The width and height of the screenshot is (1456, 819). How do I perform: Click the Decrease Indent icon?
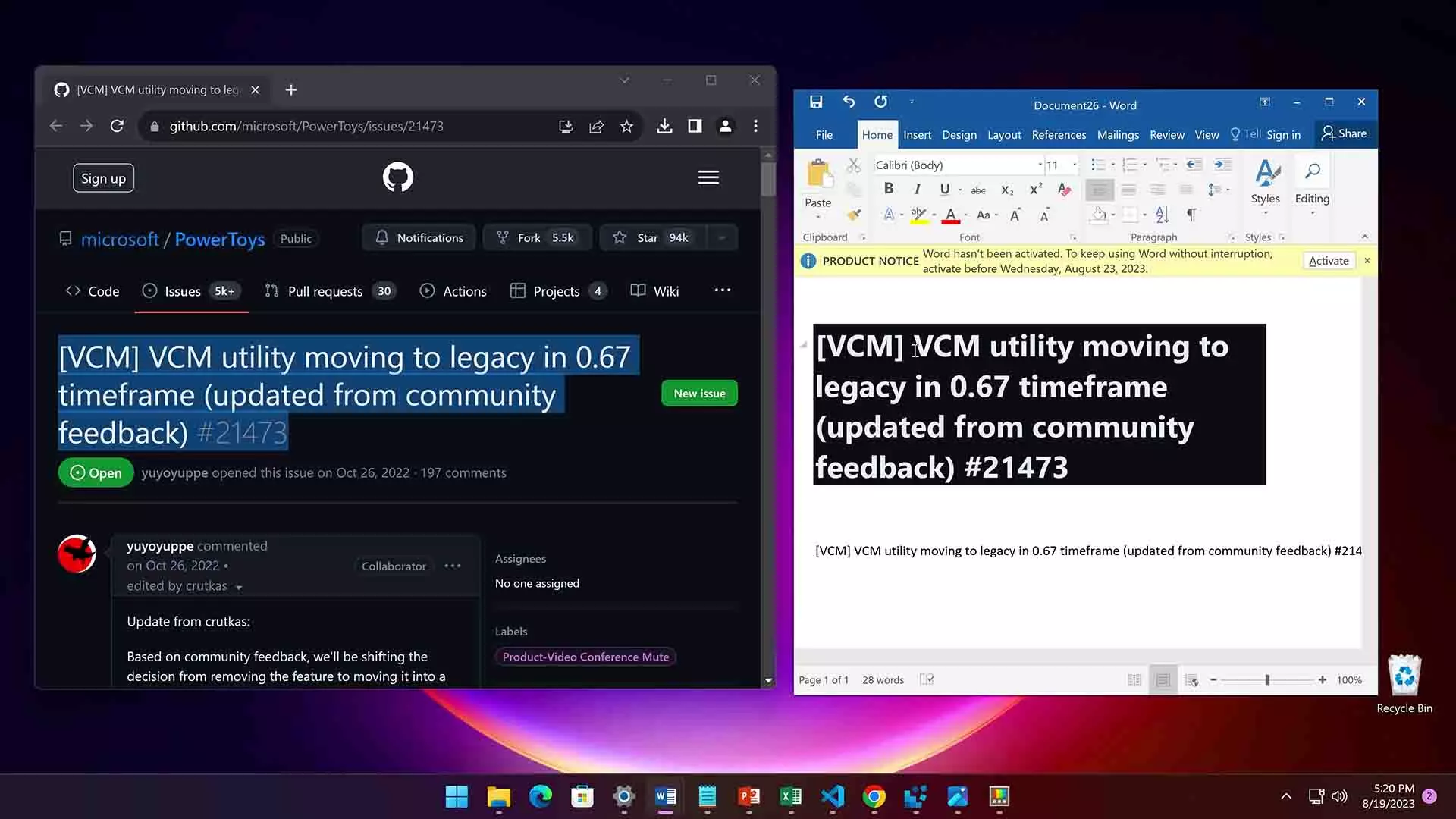1194,165
